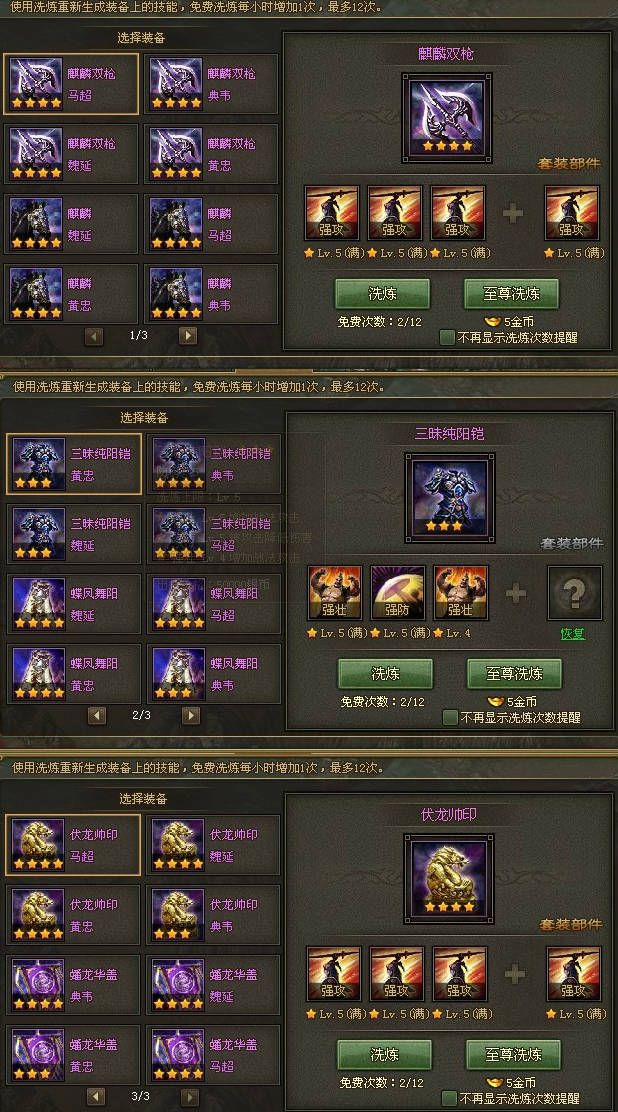The width and height of the screenshot is (618, 1112).
Task: Click the green 恢复 link
Action: 573,634
